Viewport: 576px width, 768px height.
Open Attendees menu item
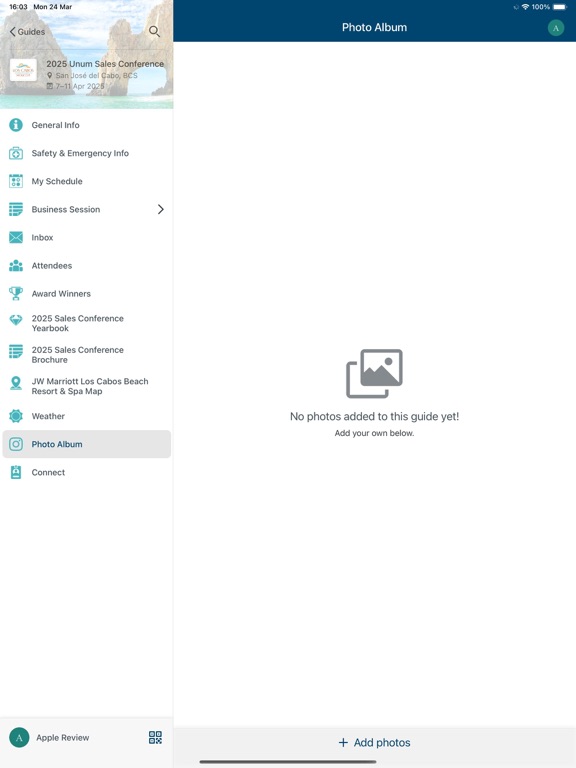[x=86, y=265]
